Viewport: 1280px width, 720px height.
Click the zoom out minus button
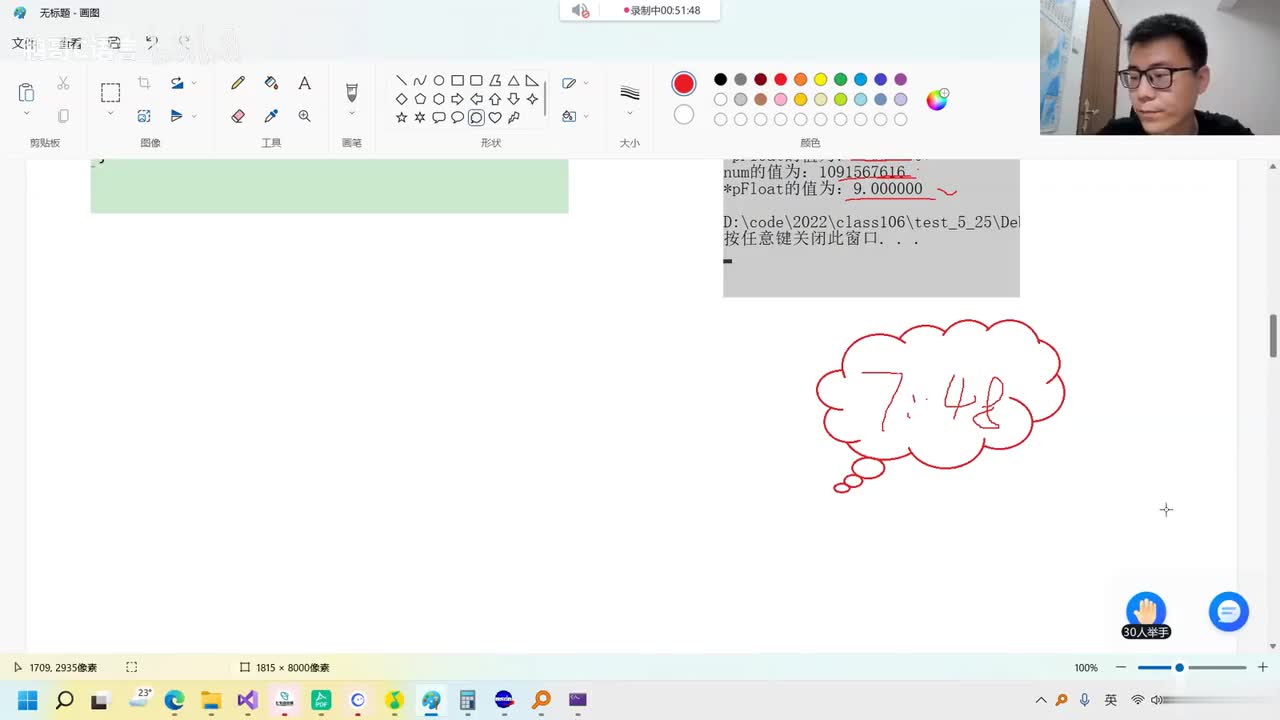pyautogui.click(x=1121, y=667)
